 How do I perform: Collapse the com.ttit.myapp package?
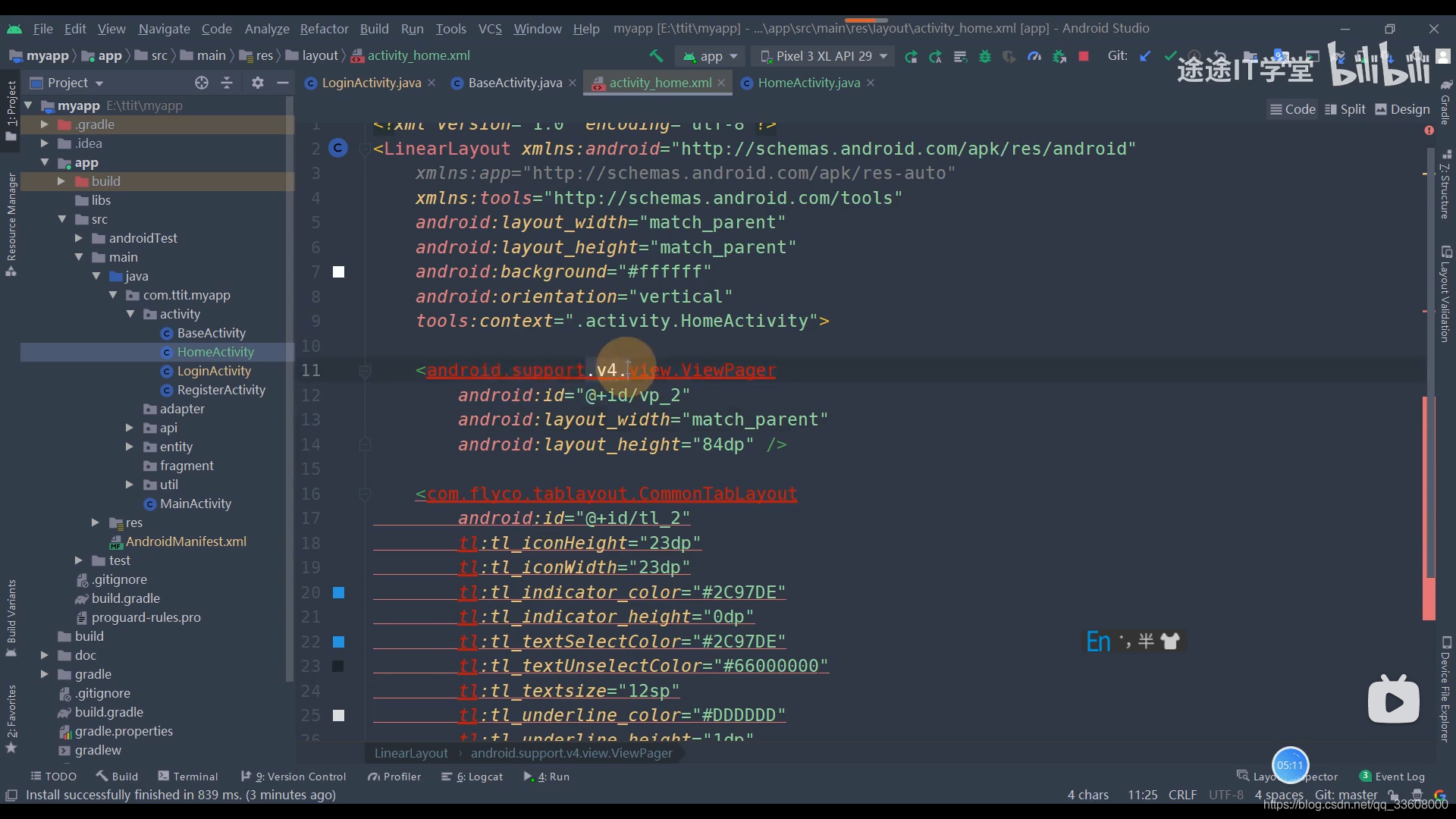[x=113, y=295]
